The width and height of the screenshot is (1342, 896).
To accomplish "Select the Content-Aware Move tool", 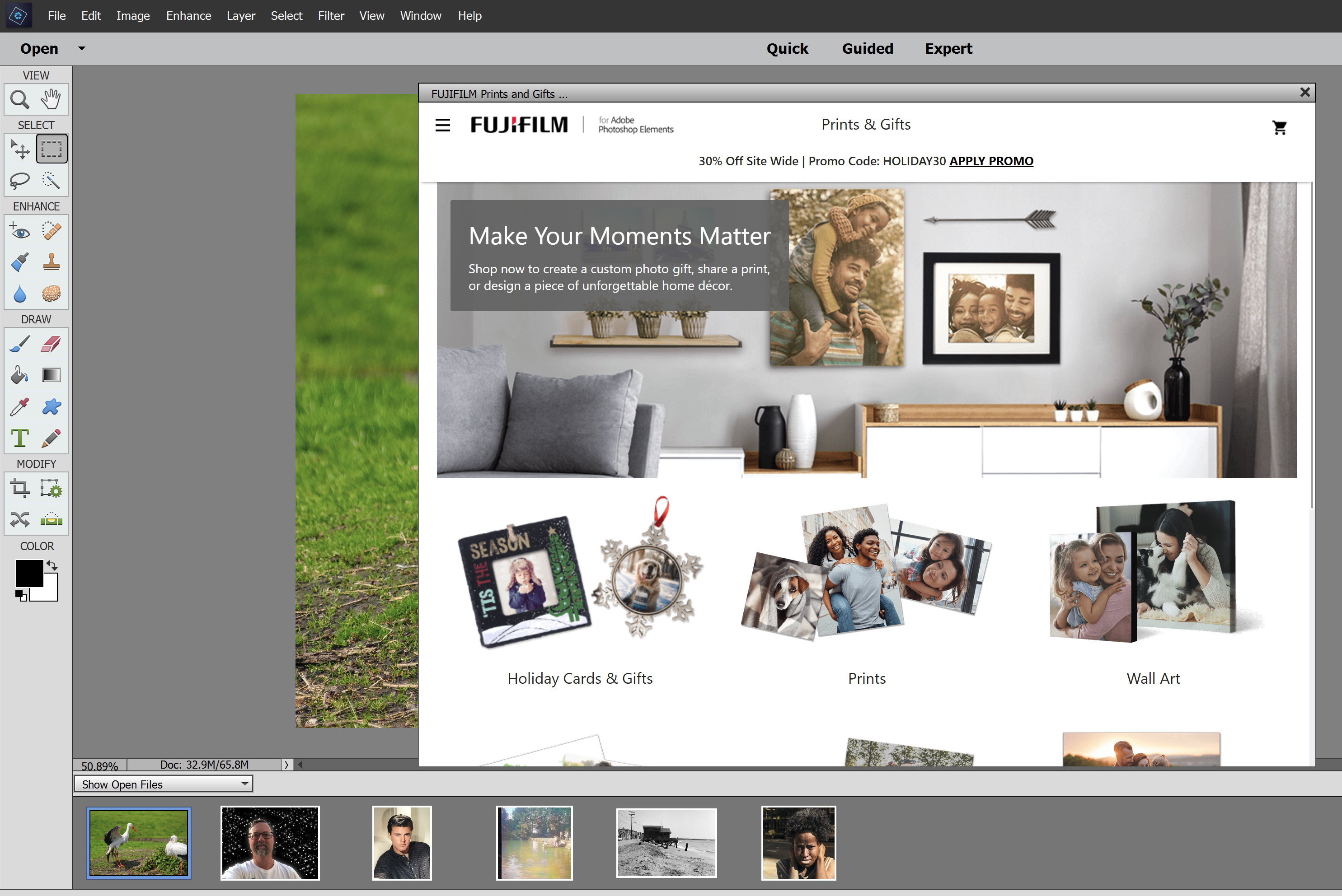I will (20, 519).
